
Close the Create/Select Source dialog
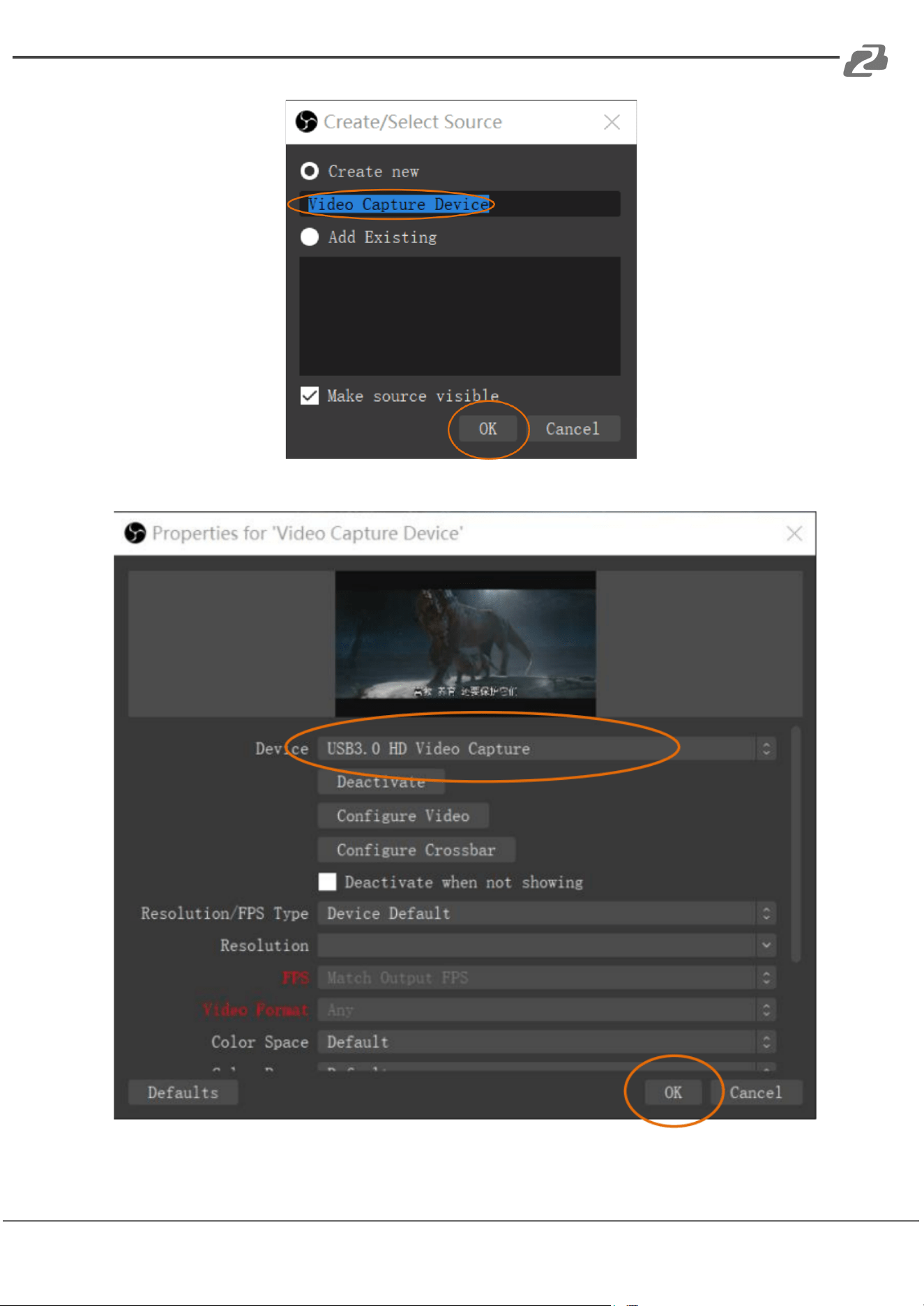pos(612,122)
